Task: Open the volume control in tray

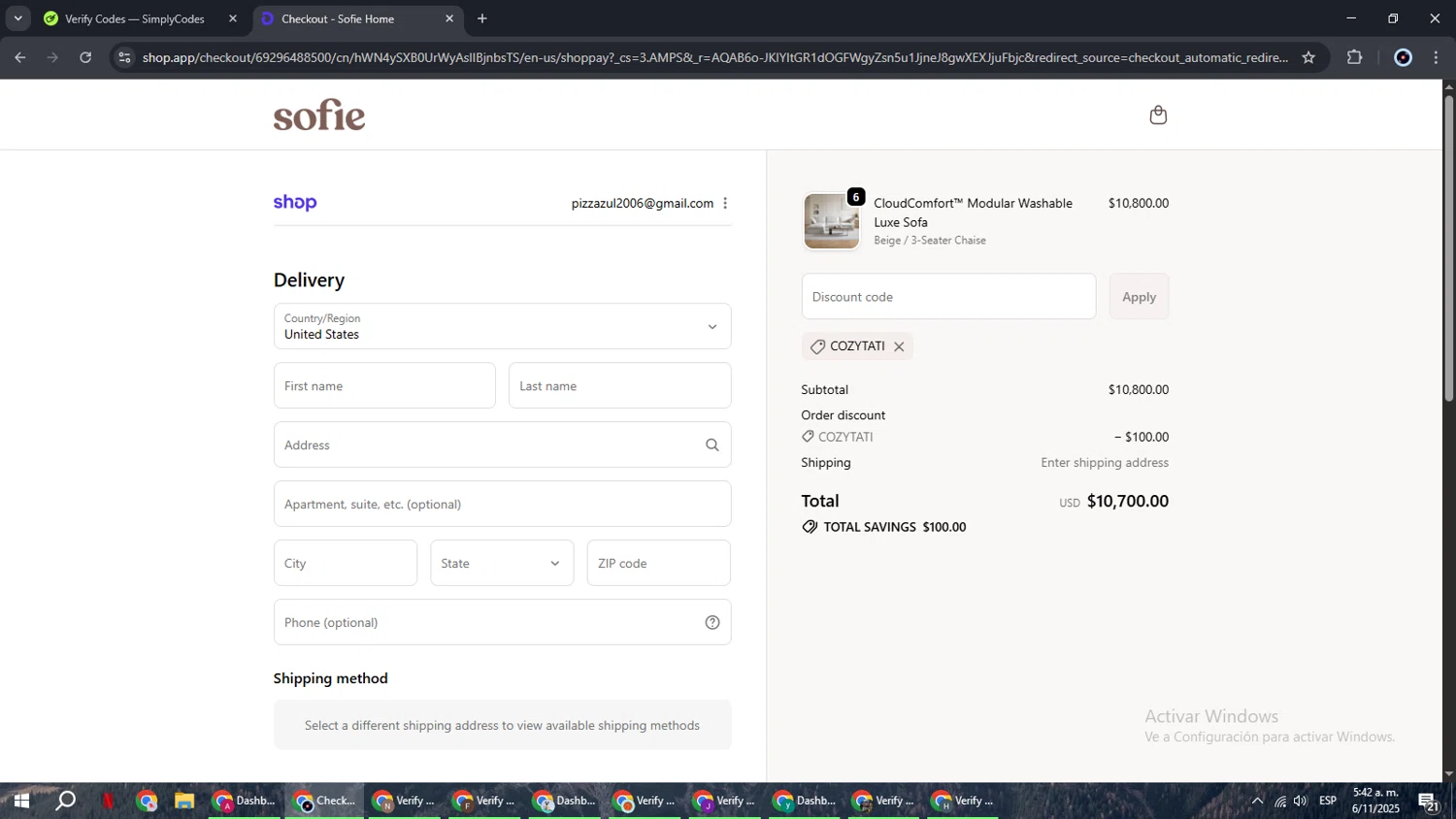Action: point(1301,801)
